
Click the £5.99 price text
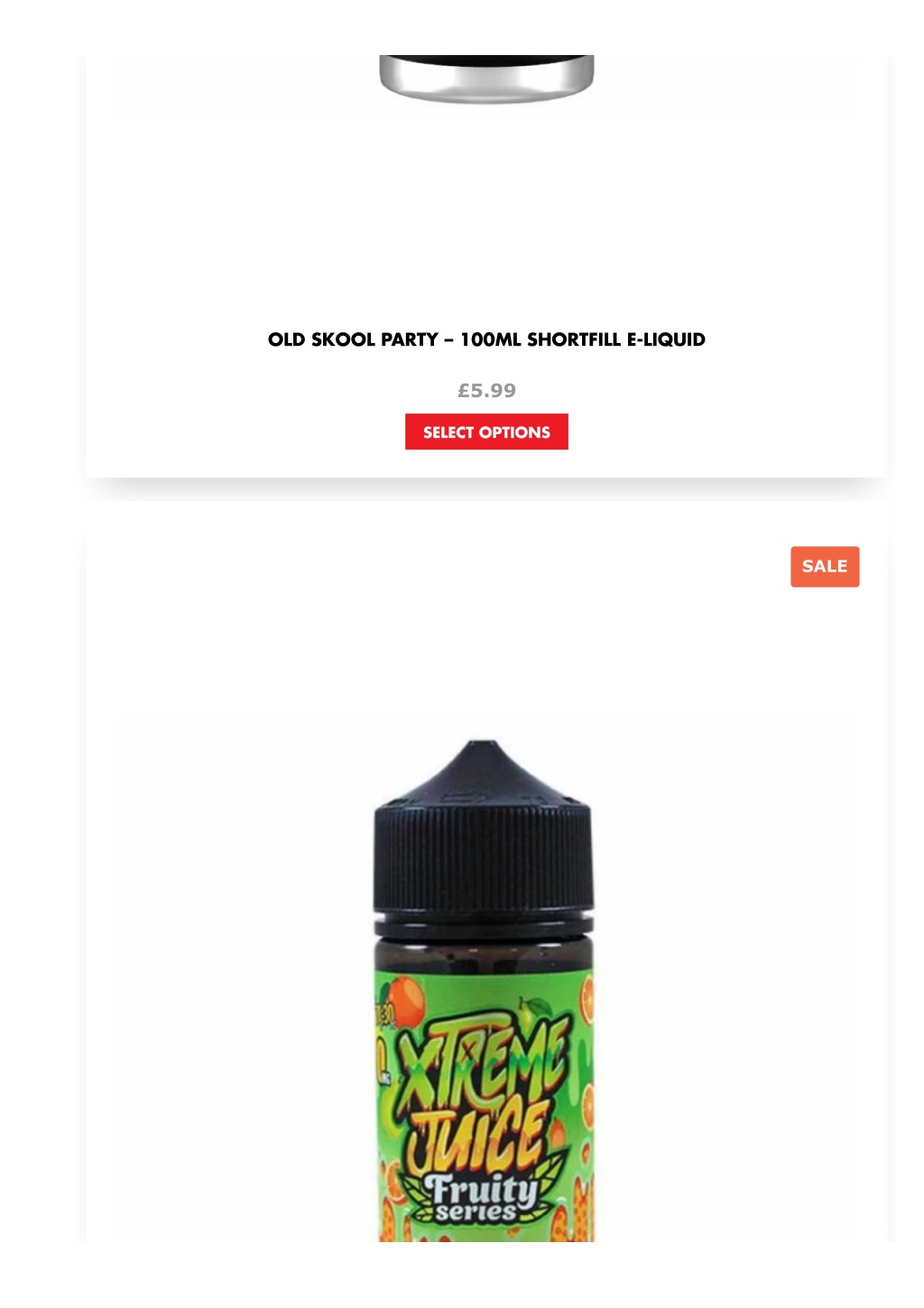pyautogui.click(x=486, y=391)
